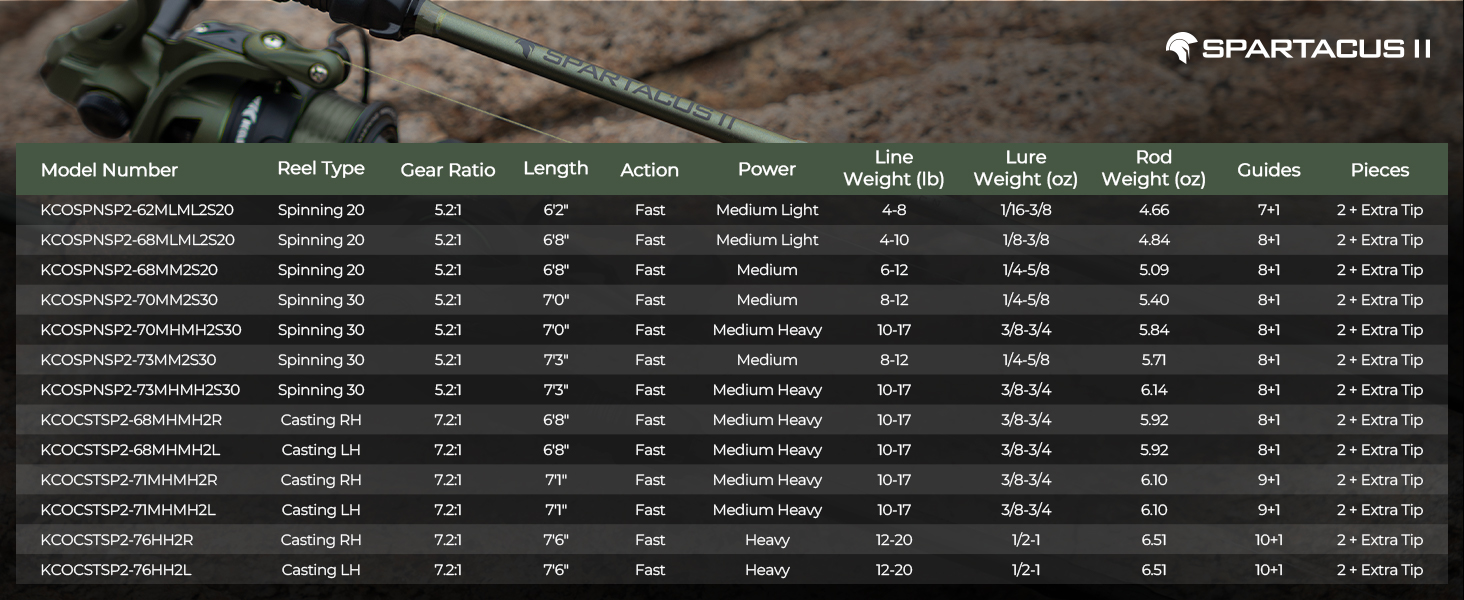Screen dimensions: 1464x600
Task: Click the Pieces column header
Action: (x=1380, y=170)
